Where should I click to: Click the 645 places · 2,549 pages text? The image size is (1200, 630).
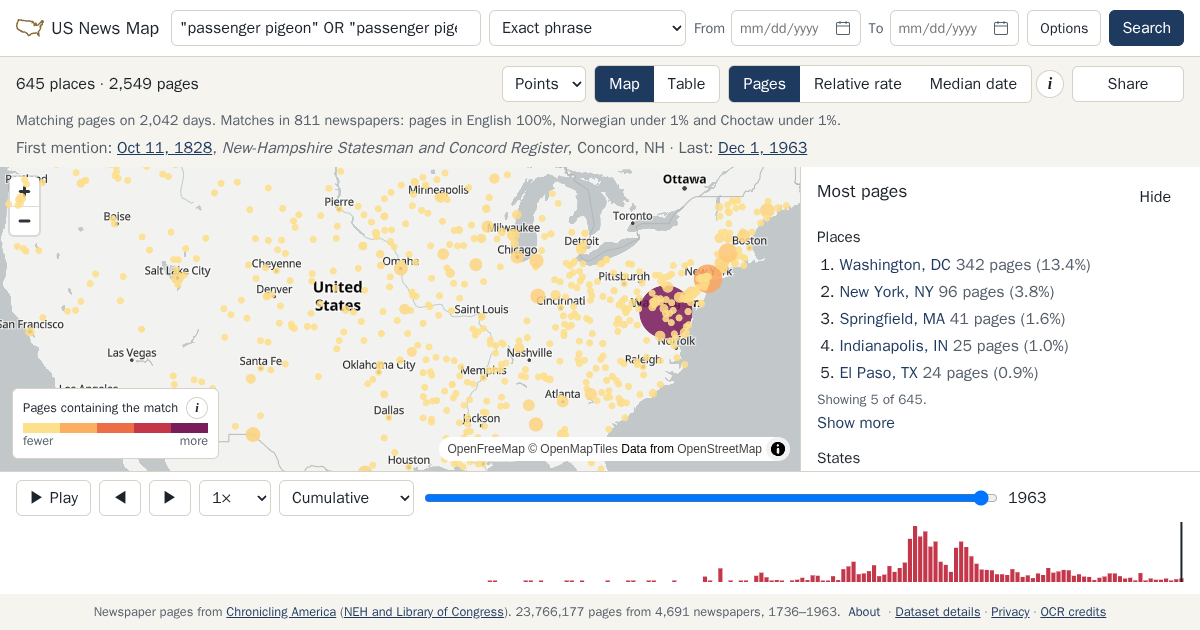point(107,84)
